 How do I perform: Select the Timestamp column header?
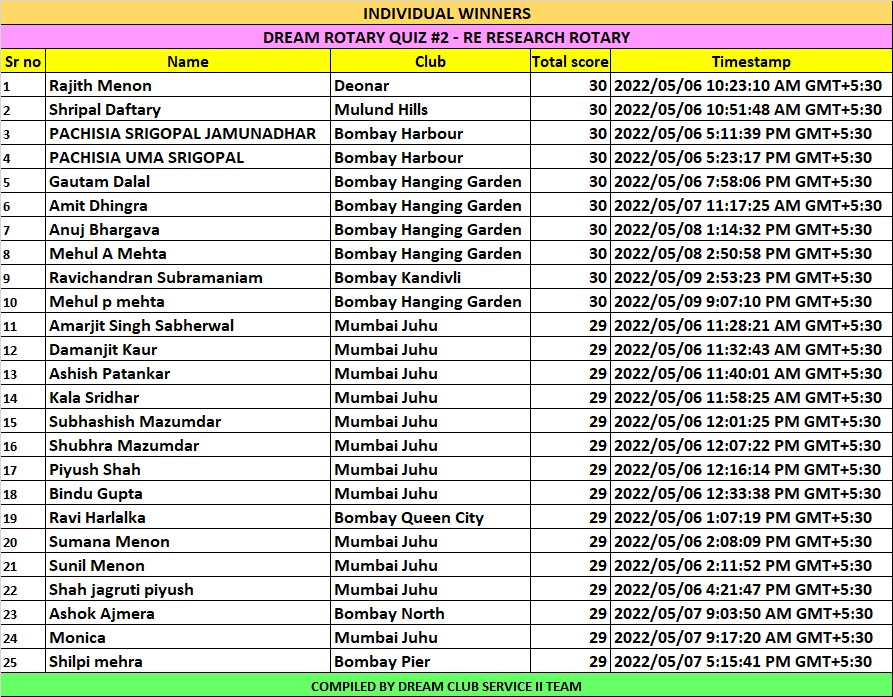click(751, 61)
